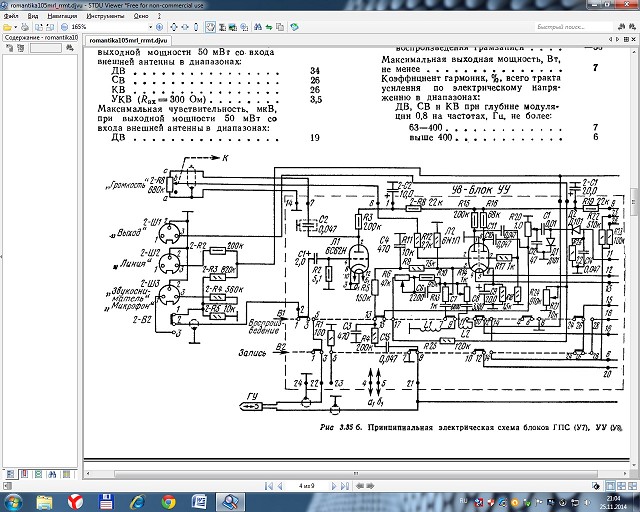Open the document tabs list dropdown

pos(625,40)
